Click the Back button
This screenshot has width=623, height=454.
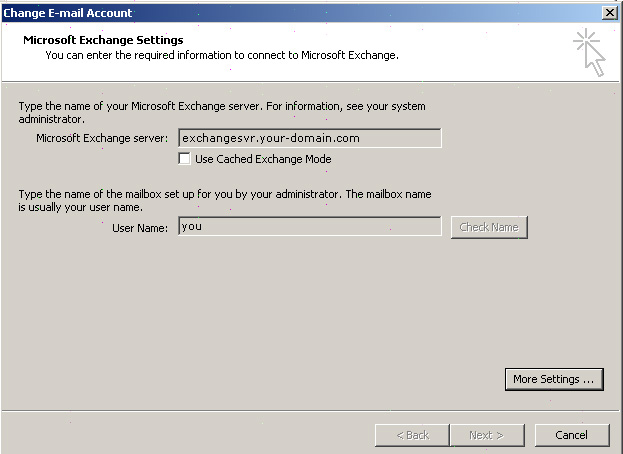pos(412,435)
